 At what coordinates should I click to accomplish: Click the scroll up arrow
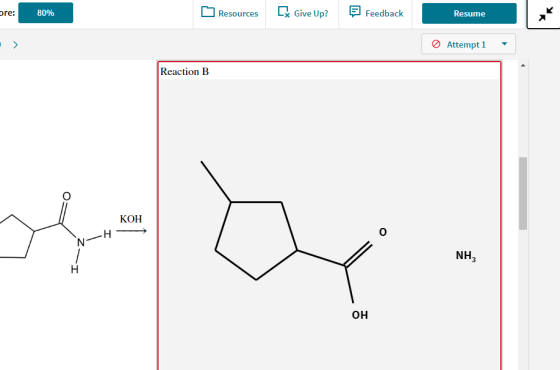[x=523, y=65]
